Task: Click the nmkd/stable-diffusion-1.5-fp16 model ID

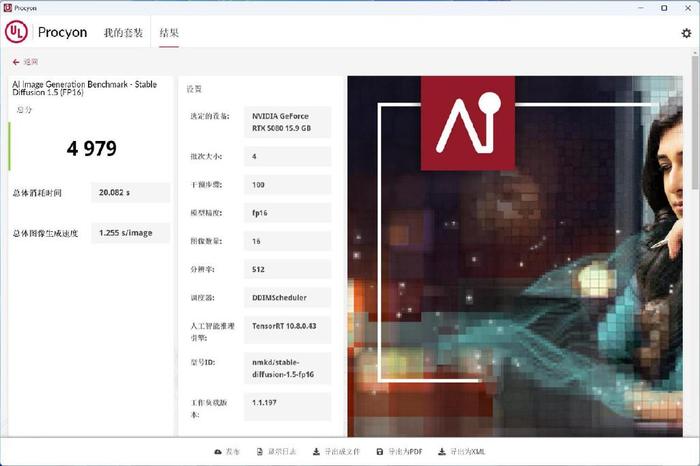Action: click(288, 368)
